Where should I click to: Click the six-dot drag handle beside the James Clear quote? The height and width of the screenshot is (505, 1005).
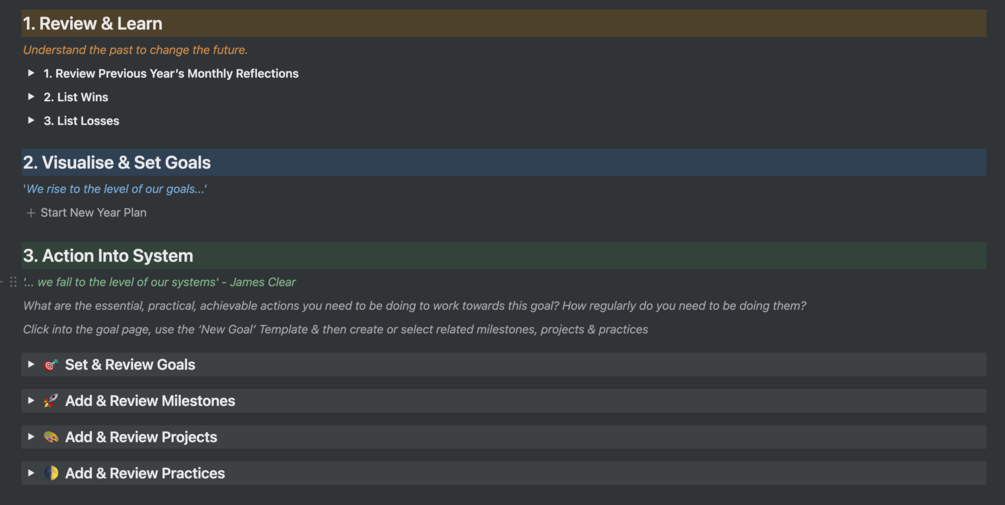tap(13, 282)
